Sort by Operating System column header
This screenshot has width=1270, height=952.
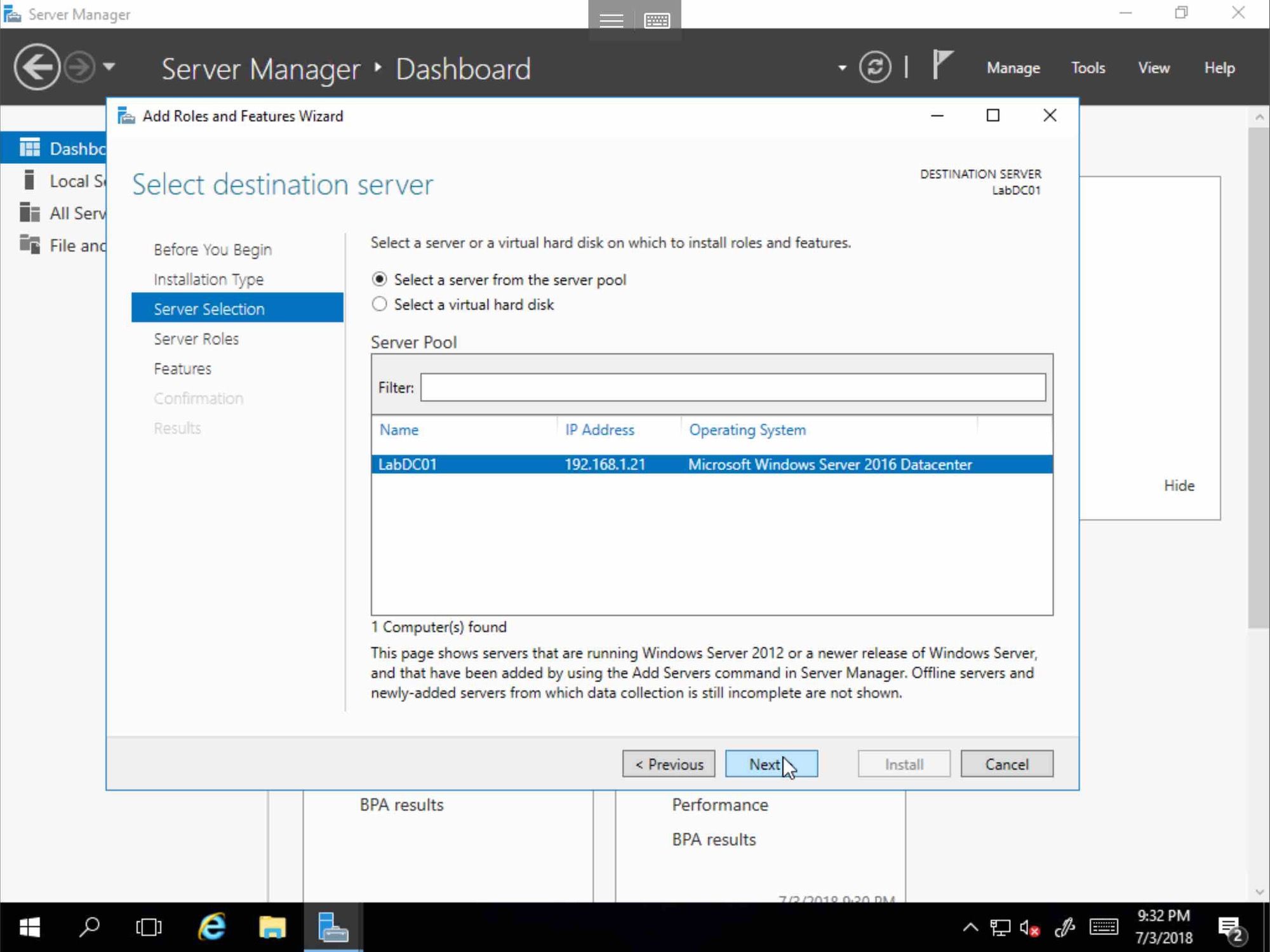click(x=747, y=430)
